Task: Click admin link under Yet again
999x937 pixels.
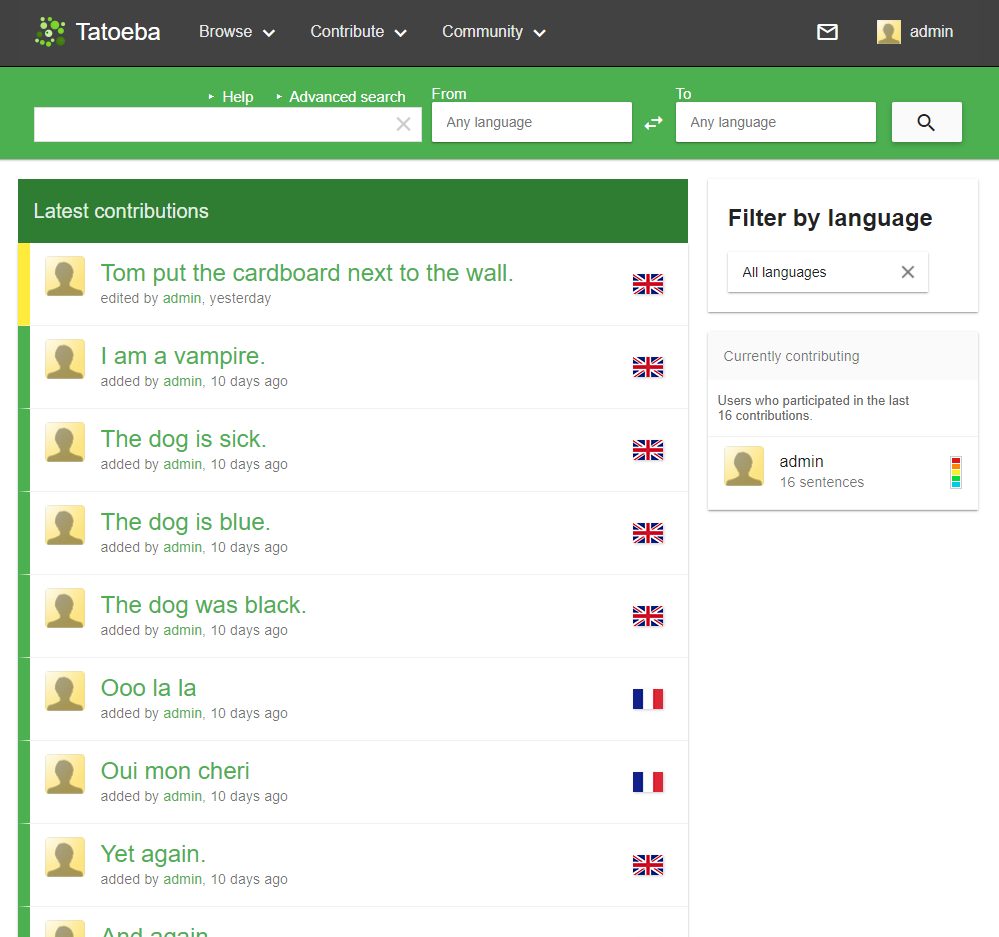Action: pyautogui.click(x=183, y=879)
